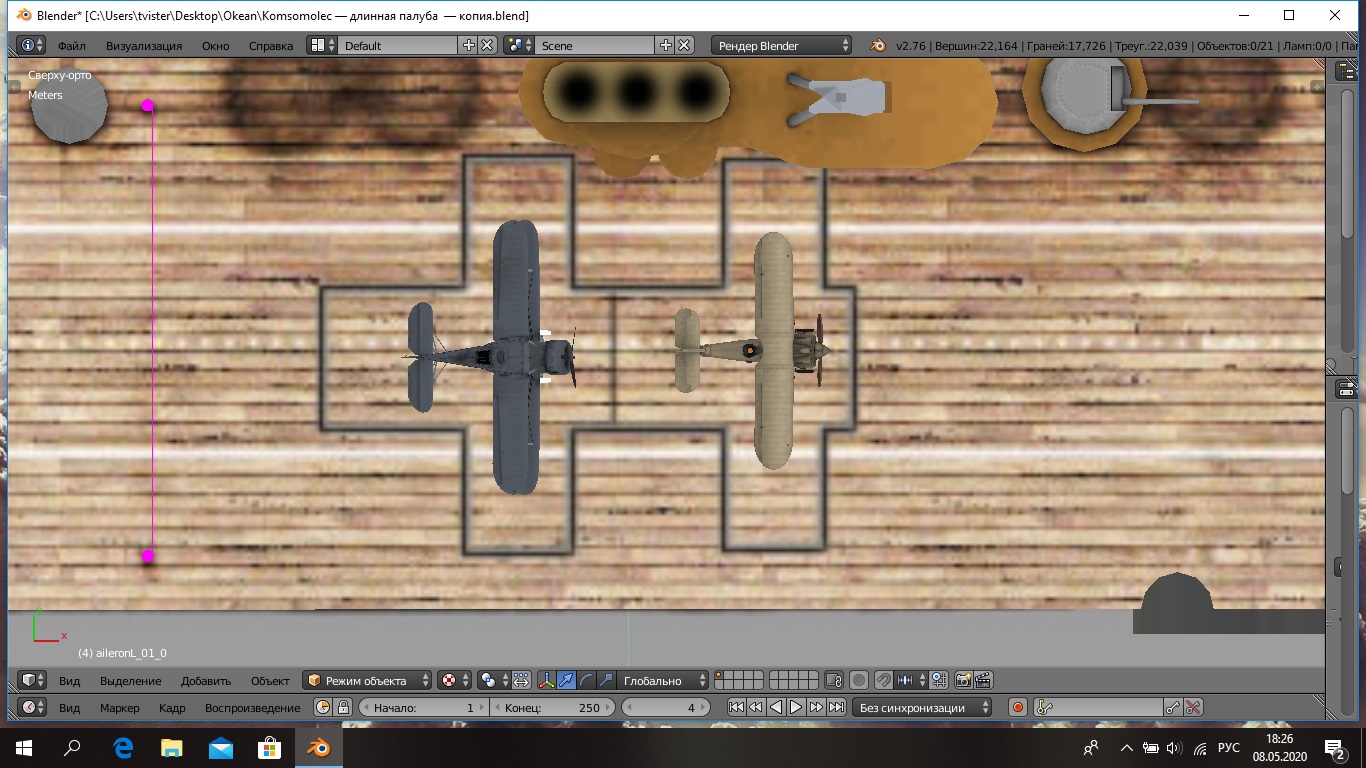Screen dimensions: 1366x768
Task: Delete the Default screen layout
Action: click(487, 45)
